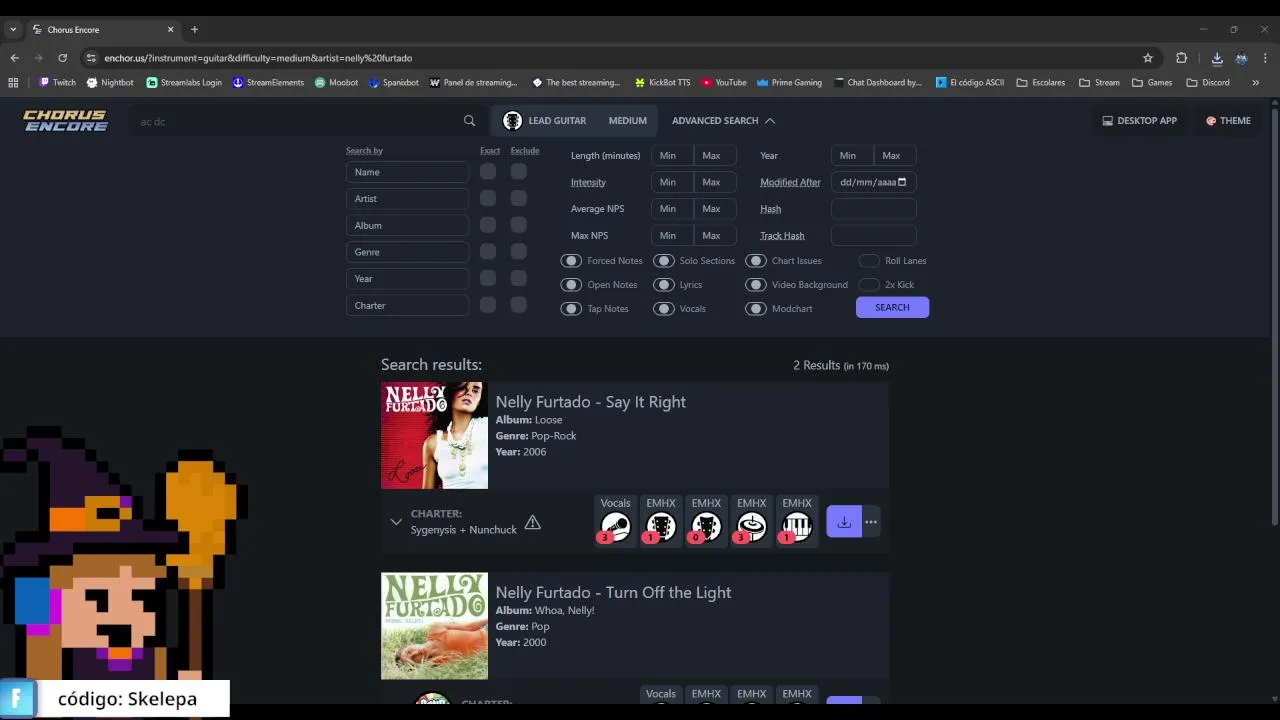Collapse the Advanced Search panel
This screenshot has width=1280, height=720.
tap(723, 121)
